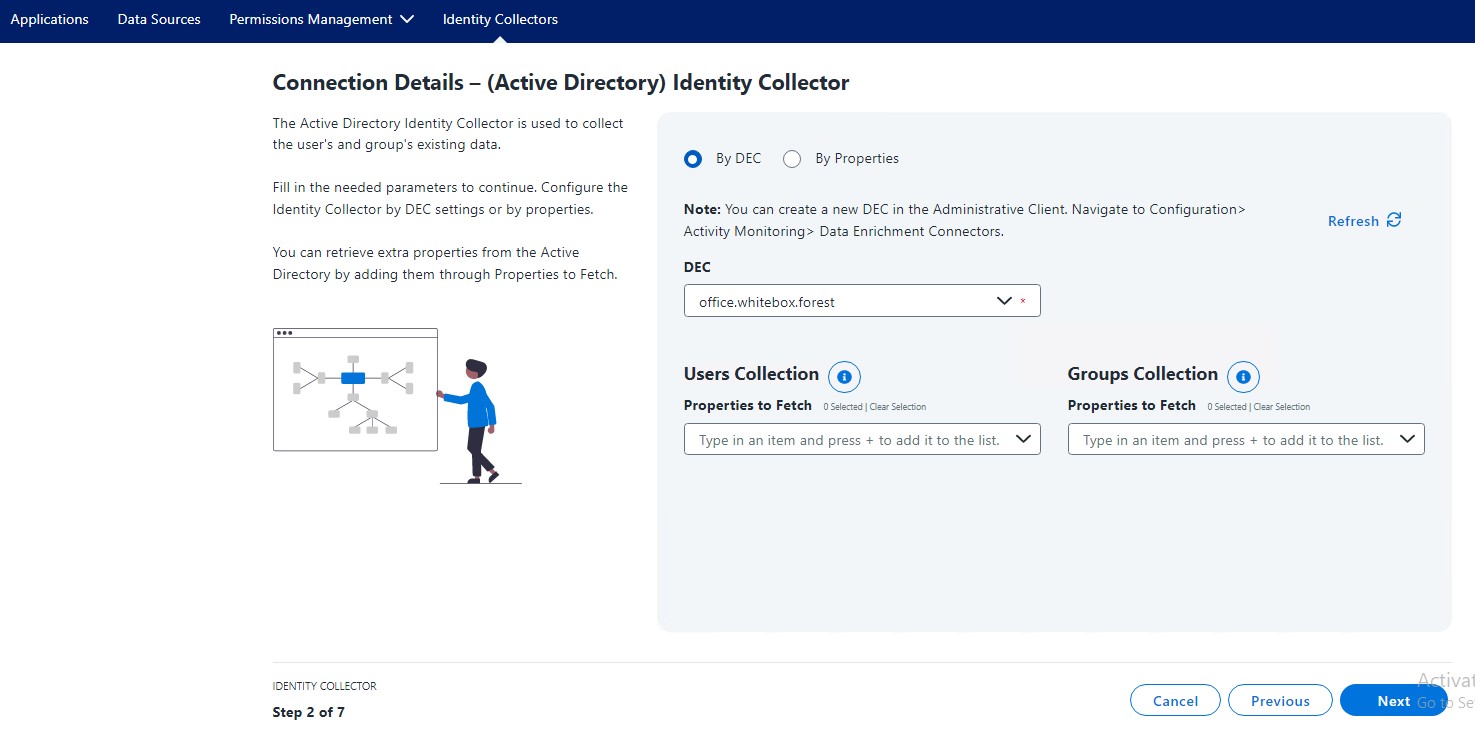Go back with the Previous button
This screenshot has height=732, width=1475.
[1280, 701]
